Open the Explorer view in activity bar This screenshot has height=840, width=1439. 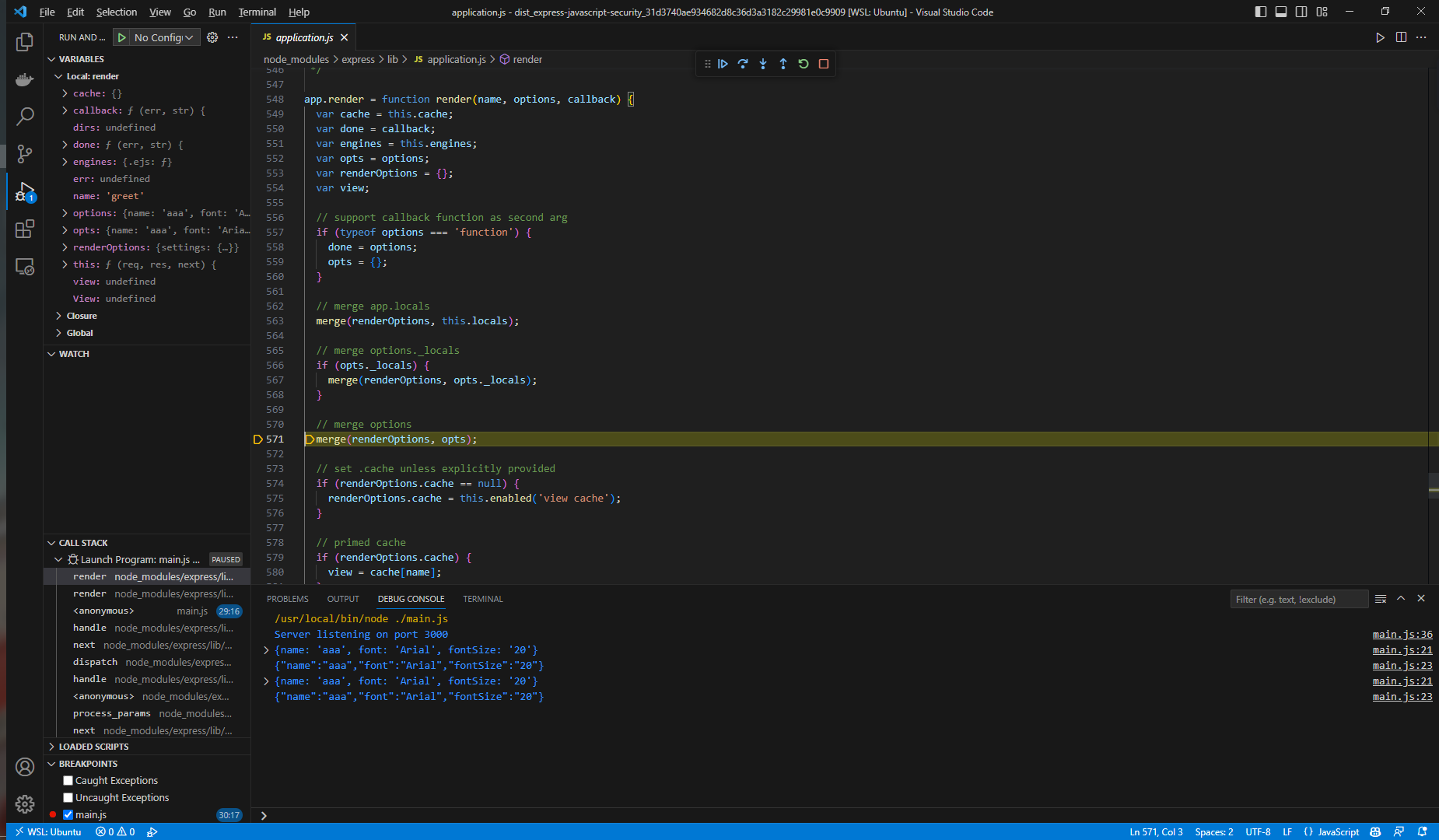[25, 42]
